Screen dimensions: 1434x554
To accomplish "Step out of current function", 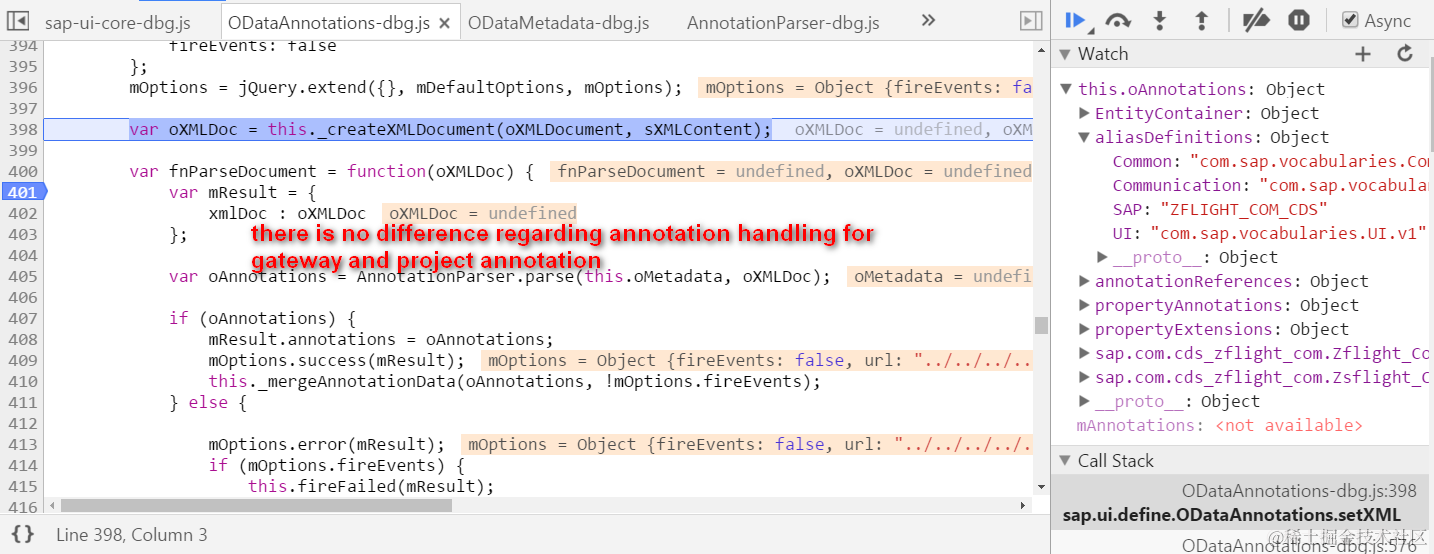I will [1202, 20].
